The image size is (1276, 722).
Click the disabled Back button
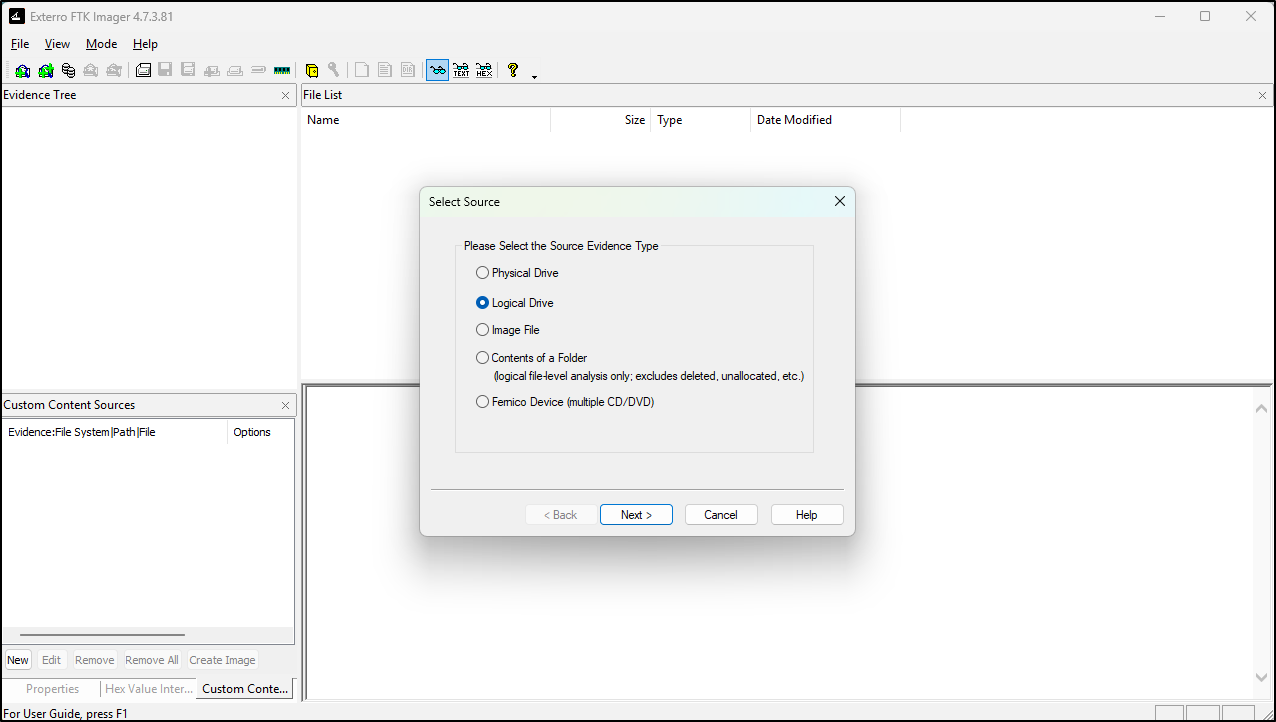coord(561,515)
